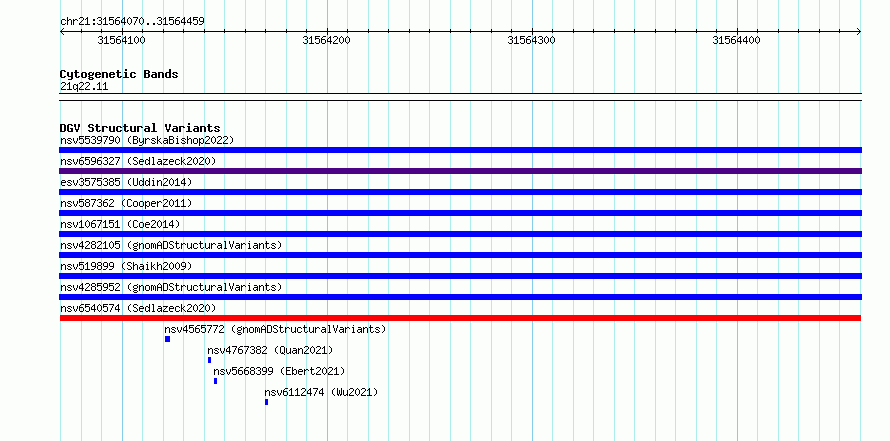Click the chr21:31564070..31564459 region label

click(x=132, y=22)
